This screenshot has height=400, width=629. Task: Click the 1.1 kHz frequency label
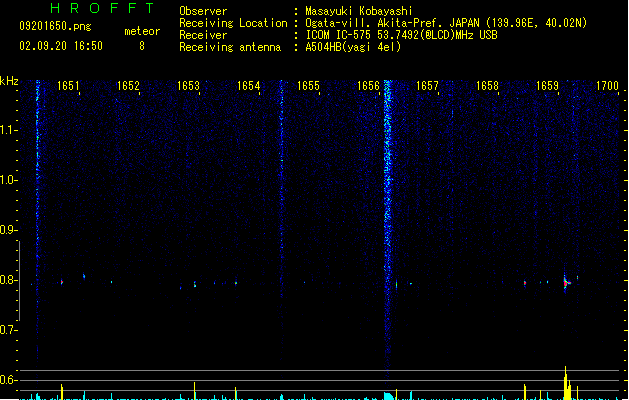8,130
